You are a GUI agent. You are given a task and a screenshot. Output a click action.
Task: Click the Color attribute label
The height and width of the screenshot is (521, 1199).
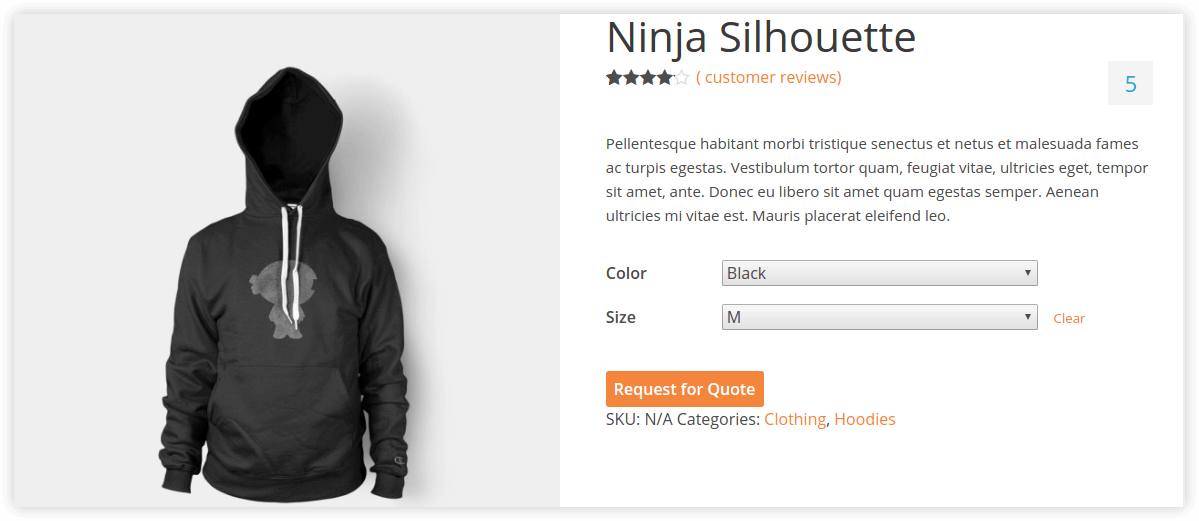click(x=626, y=273)
